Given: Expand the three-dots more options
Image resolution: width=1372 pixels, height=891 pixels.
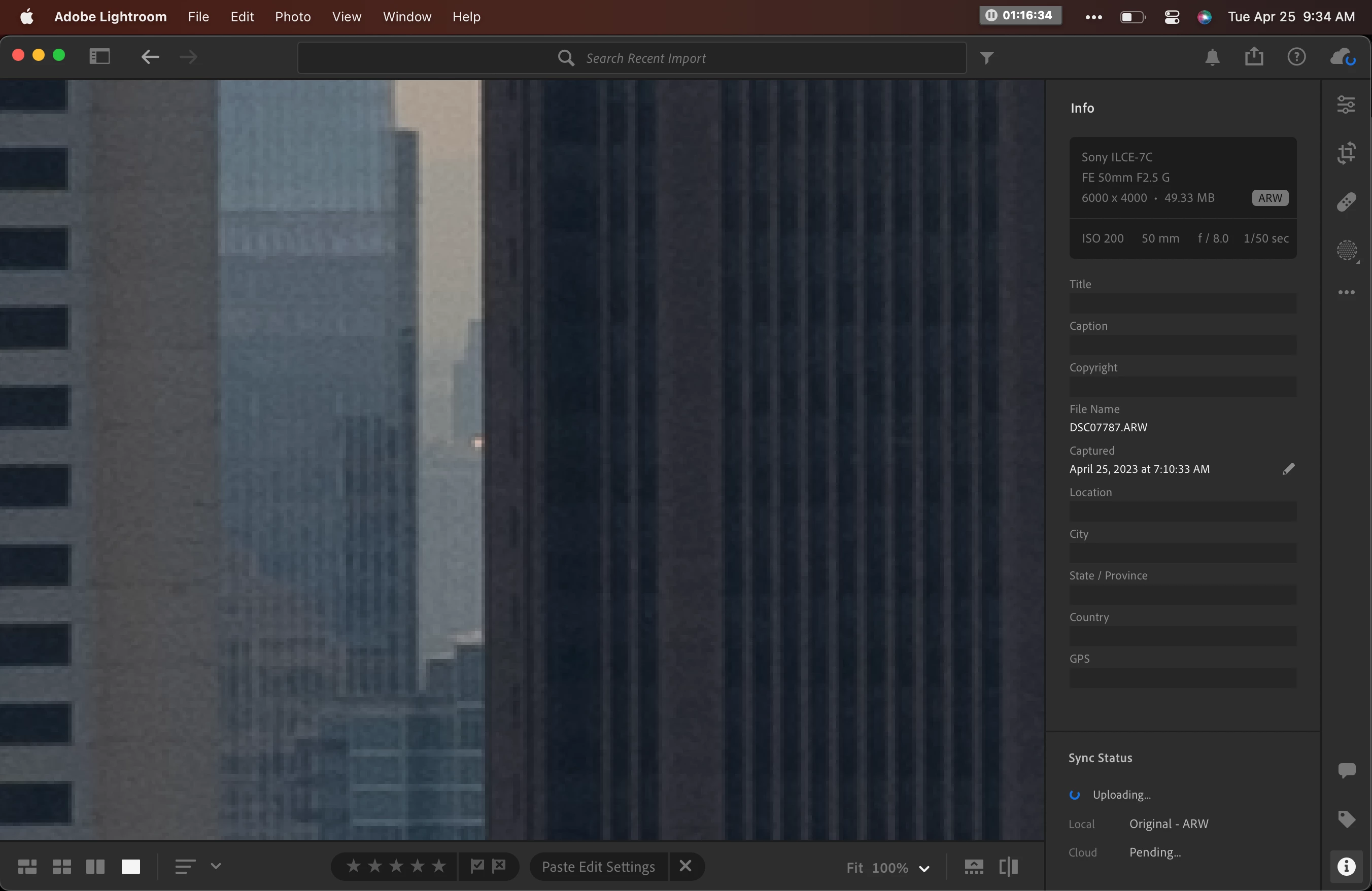Looking at the screenshot, I should 1346,292.
